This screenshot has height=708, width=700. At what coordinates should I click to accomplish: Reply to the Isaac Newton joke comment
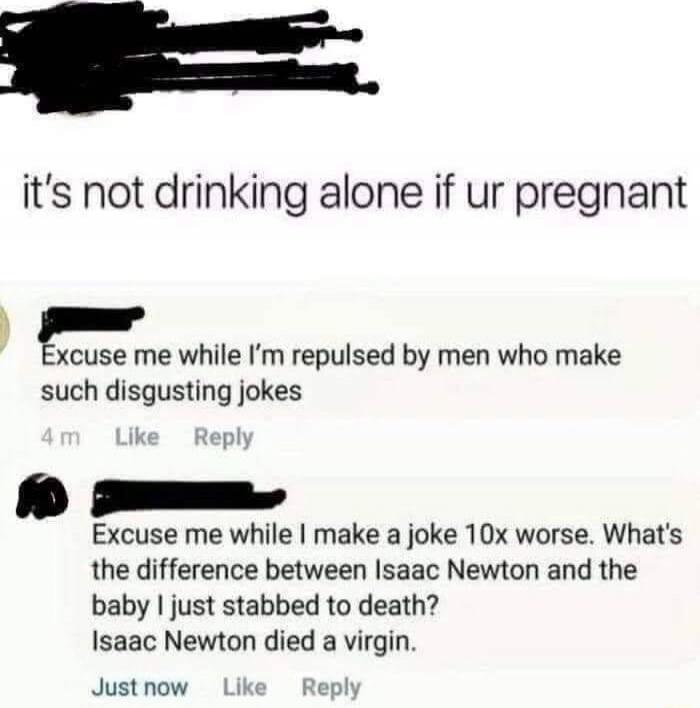(x=331, y=689)
